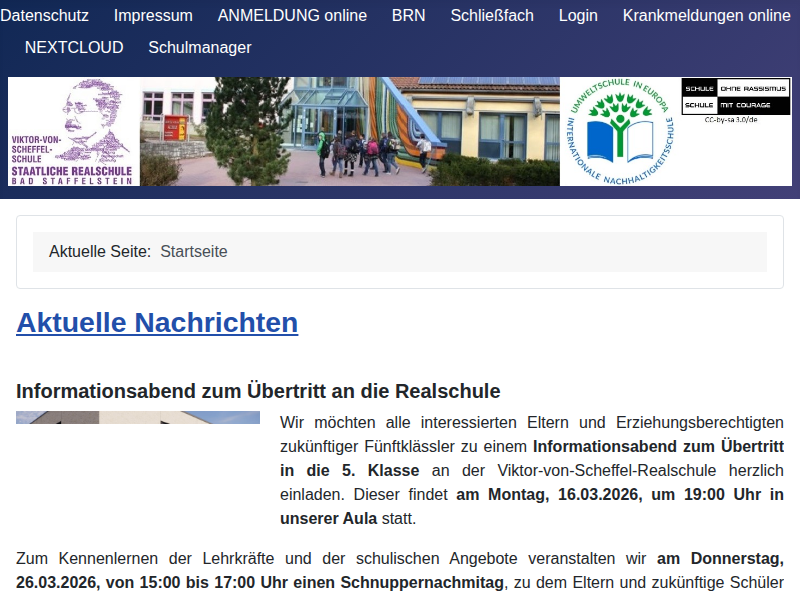Click the Viktor-von-Scheffel-Schule portrait logo
The image size is (800, 600).
(74, 132)
